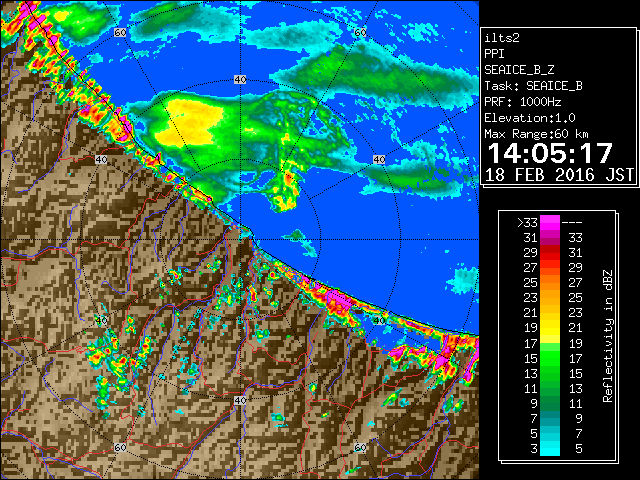Select the "Task: SEAICE_B" line
The height and width of the screenshot is (480, 640).
click(533, 86)
